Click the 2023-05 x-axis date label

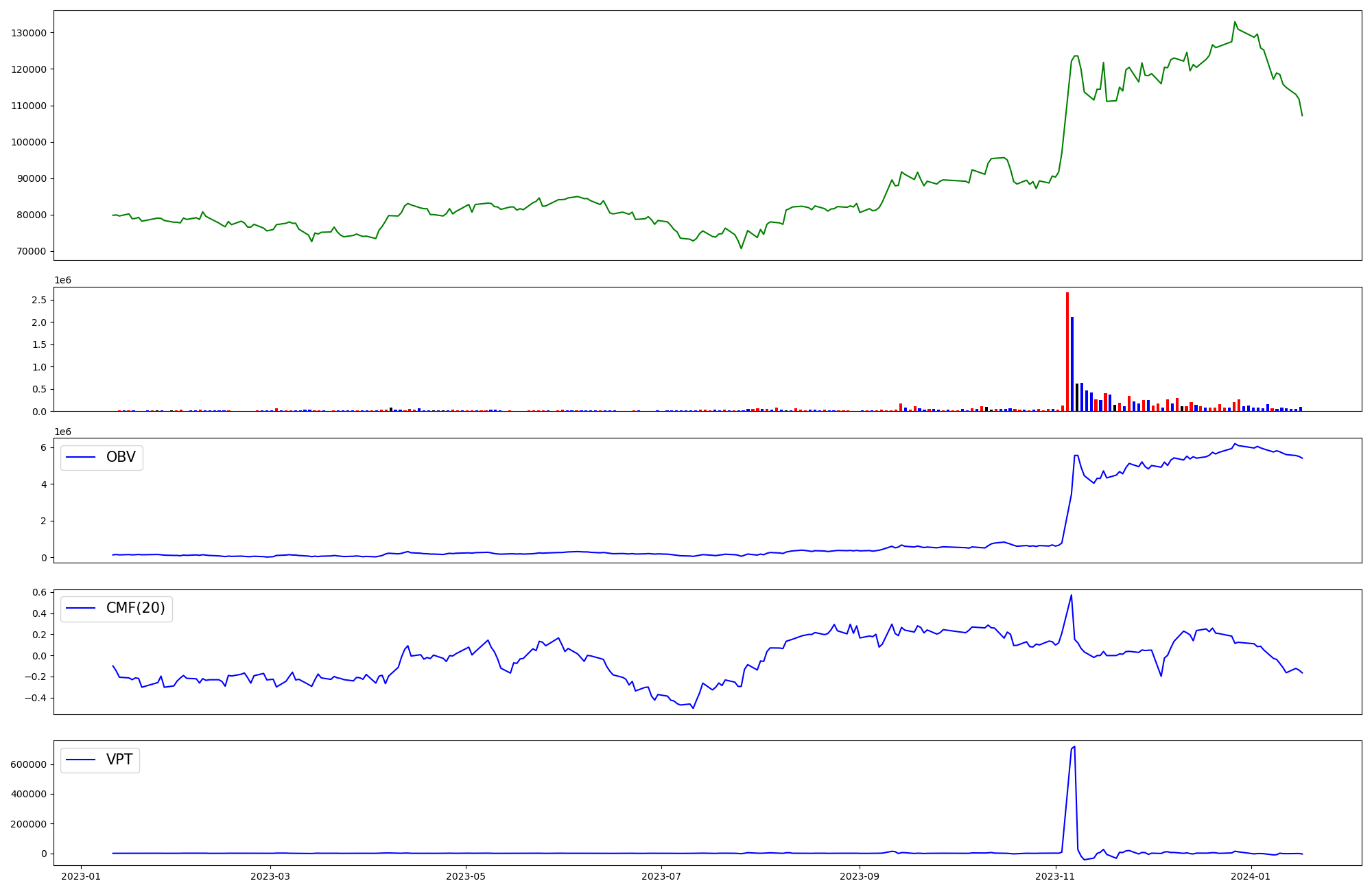pyautogui.click(x=466, y=876)
